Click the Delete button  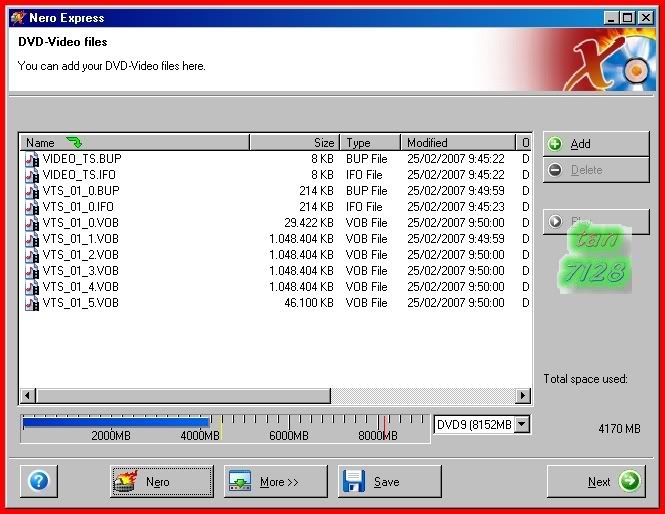pos(596,170)
